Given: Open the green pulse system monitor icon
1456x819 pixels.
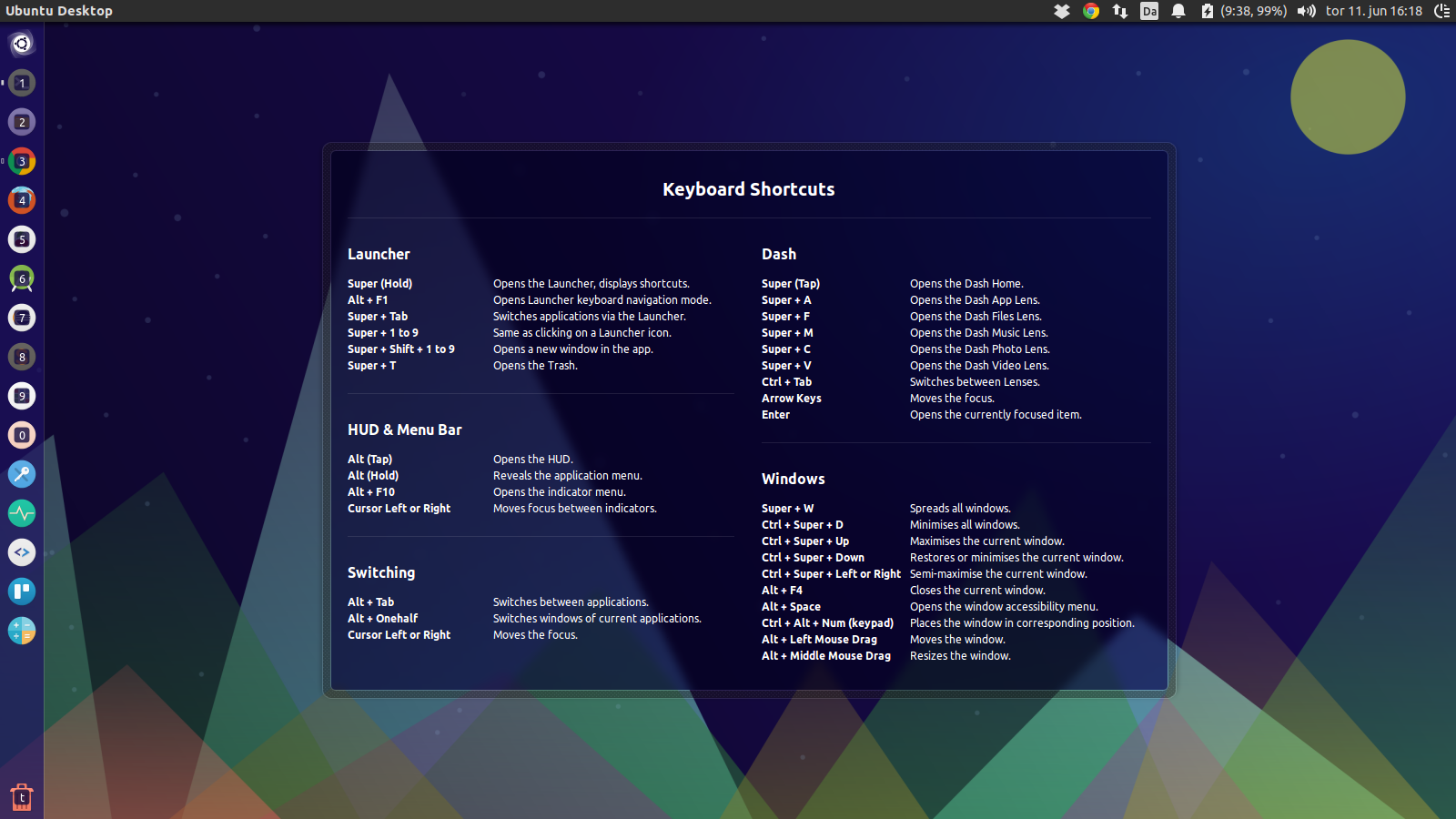Looking at the screenshot, I should tap(22, 513).
